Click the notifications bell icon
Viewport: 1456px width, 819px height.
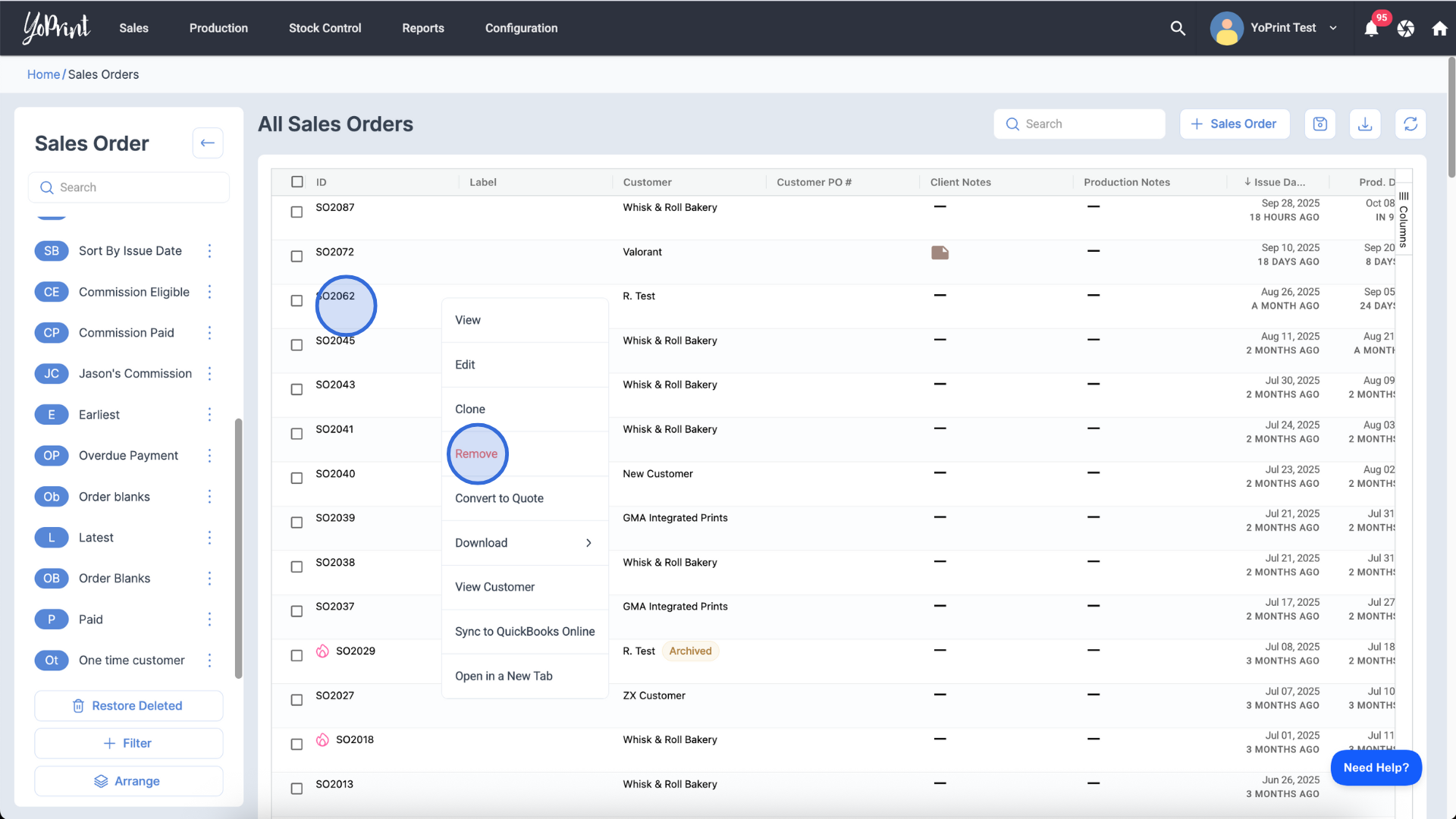tap(1371, 29)
